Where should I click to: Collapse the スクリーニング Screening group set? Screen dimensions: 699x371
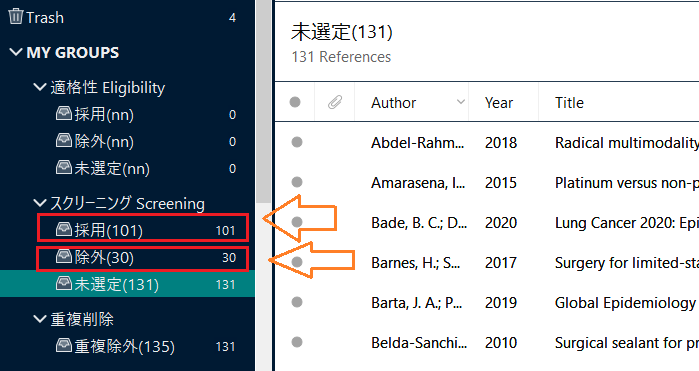tap(40, 203)
